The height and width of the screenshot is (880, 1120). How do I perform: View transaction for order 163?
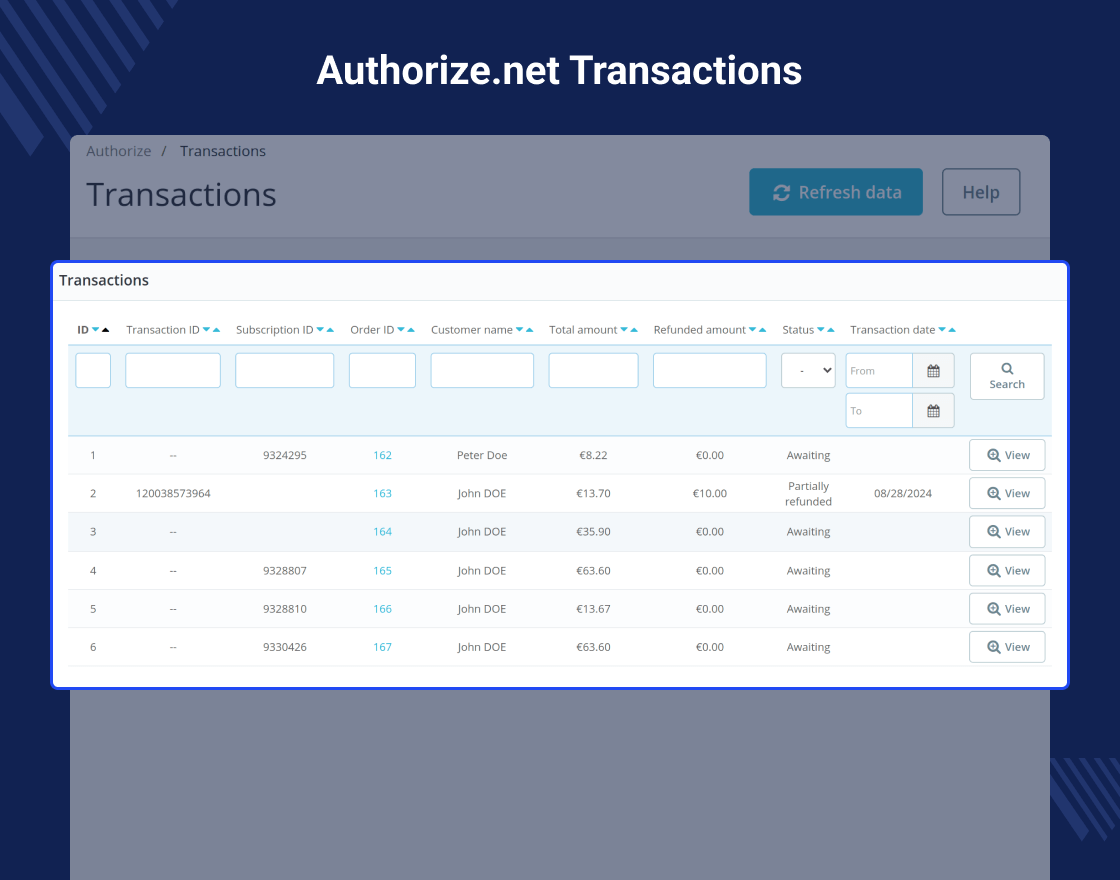tap(1006, 494)
